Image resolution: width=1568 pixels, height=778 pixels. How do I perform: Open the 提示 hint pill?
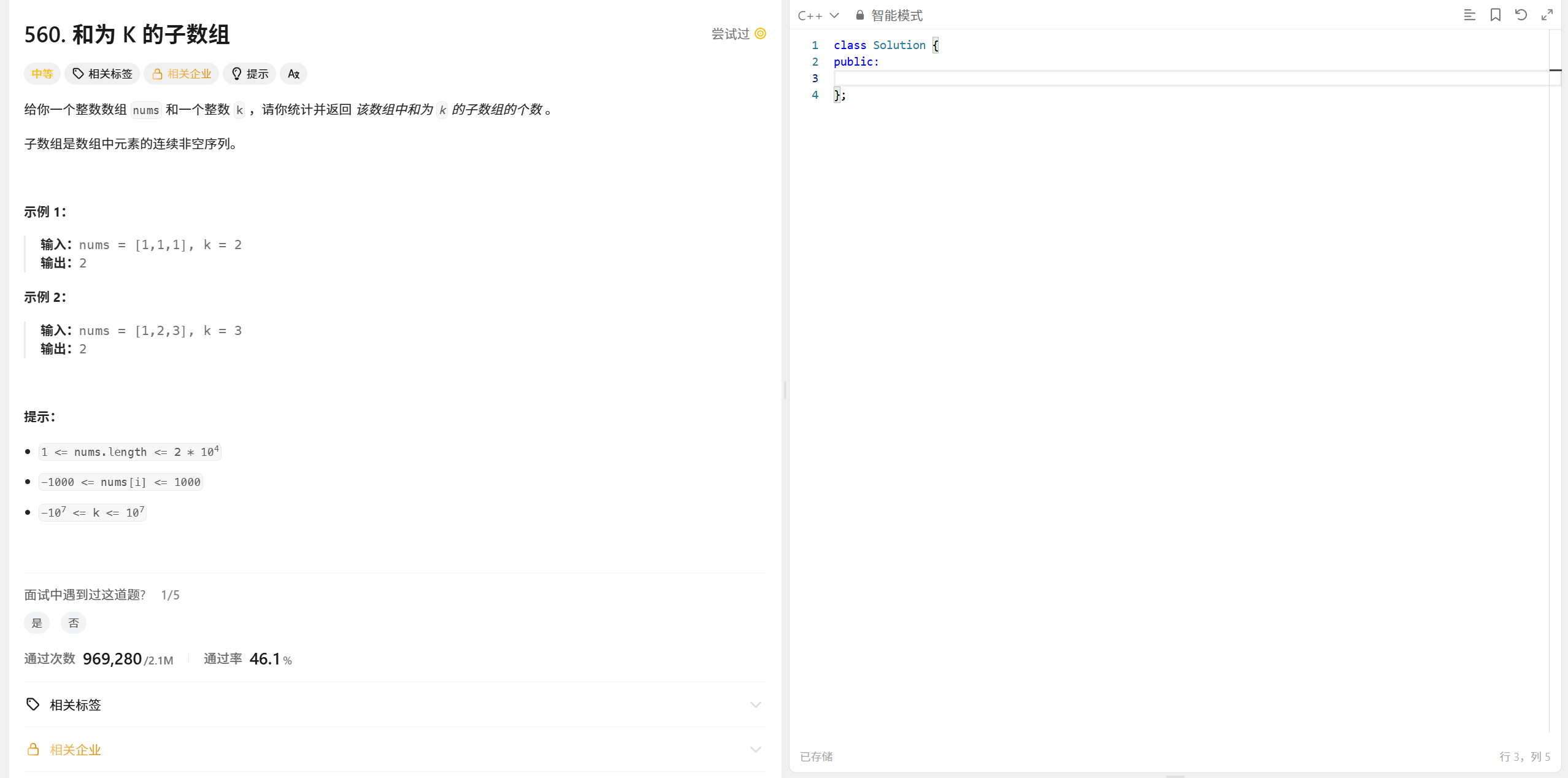pos(250,74)
